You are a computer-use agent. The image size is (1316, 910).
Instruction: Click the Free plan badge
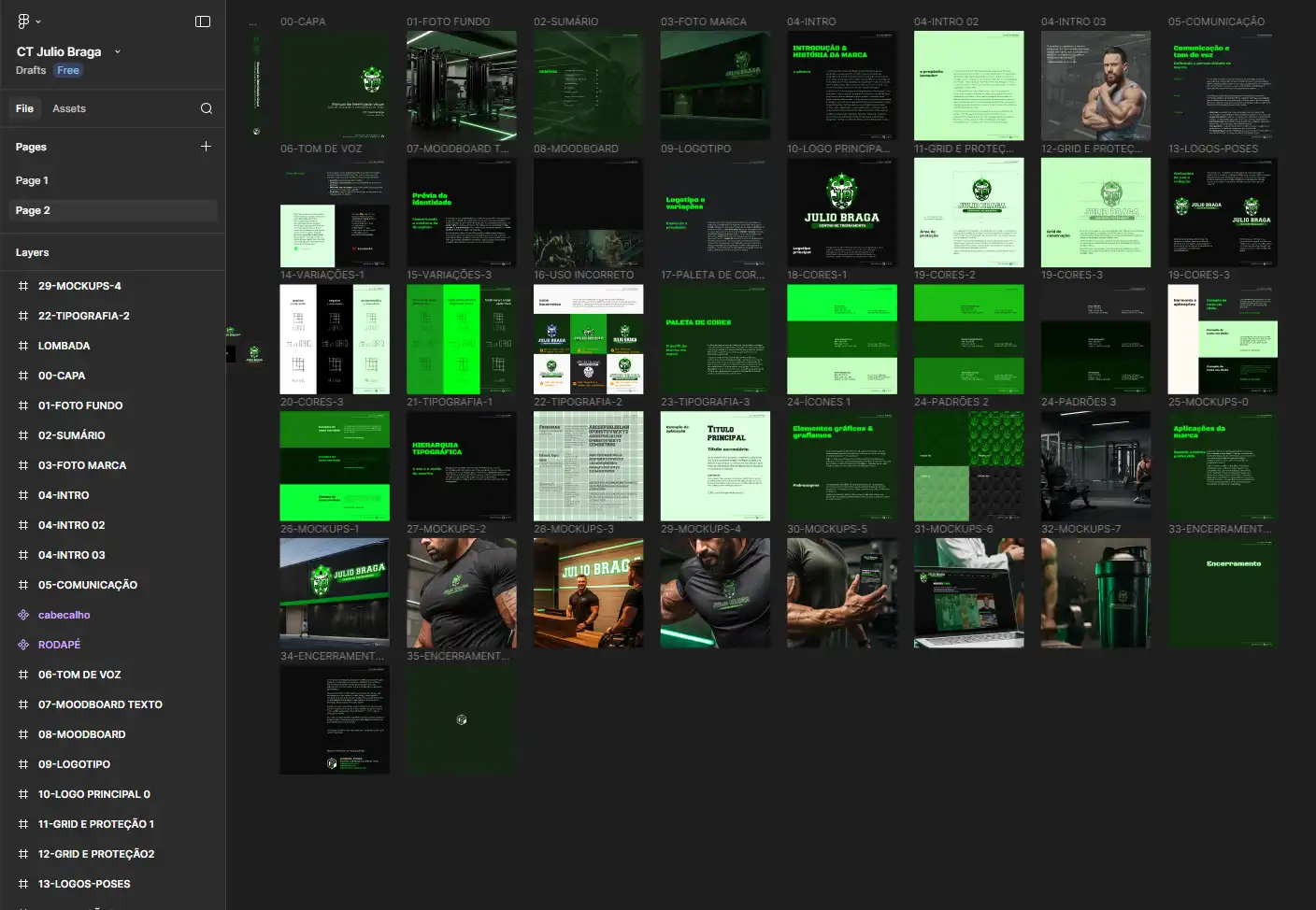(x=68, y=70)
